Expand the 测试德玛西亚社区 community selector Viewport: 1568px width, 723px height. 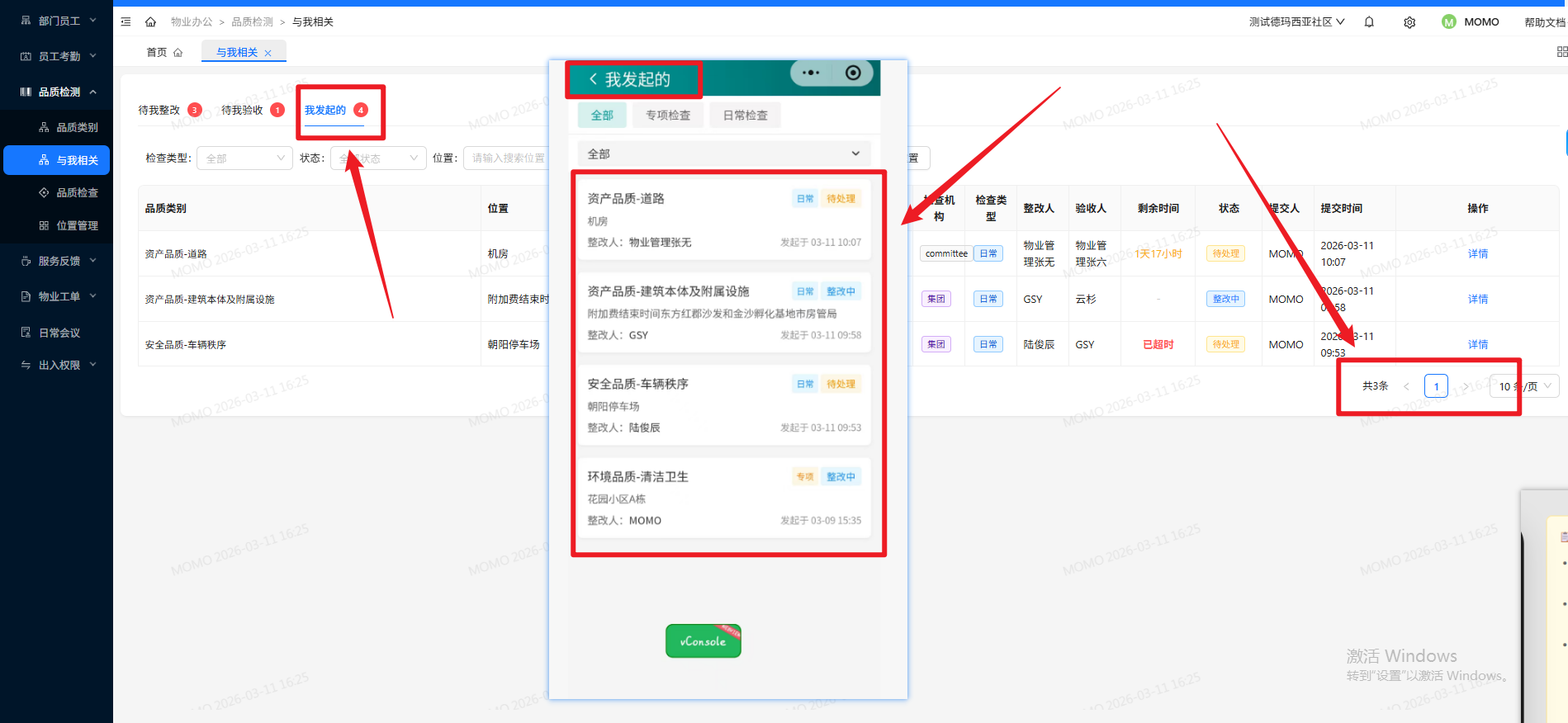(x=1296, y=22)
